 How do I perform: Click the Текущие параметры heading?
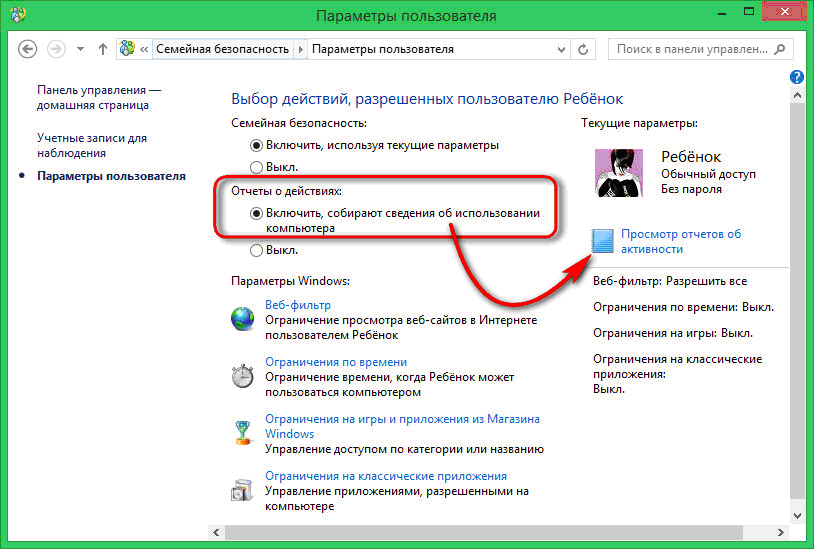pos(639,123)
